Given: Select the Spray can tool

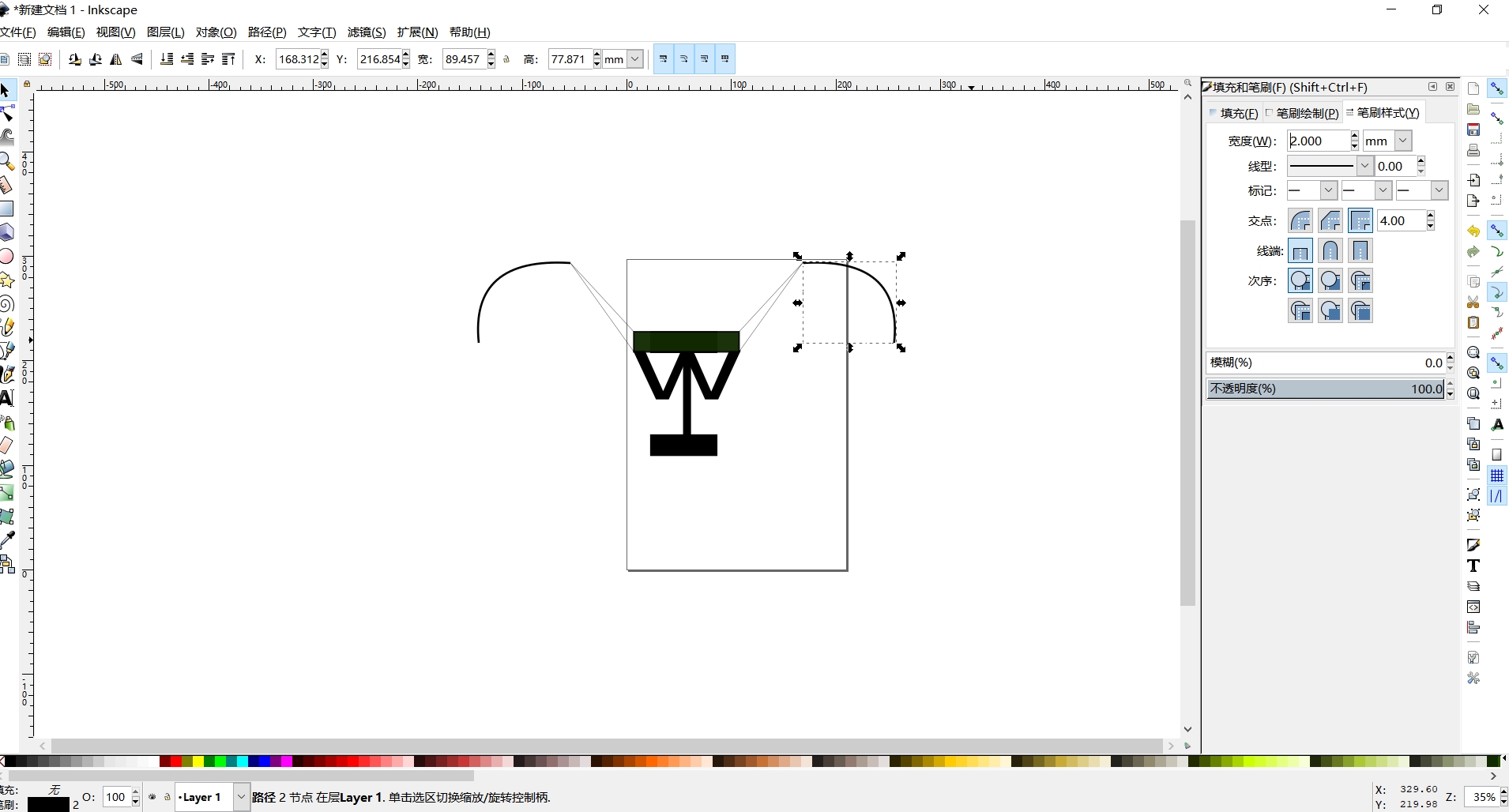Looking at the screenshot, I should (x=6, y=423).
